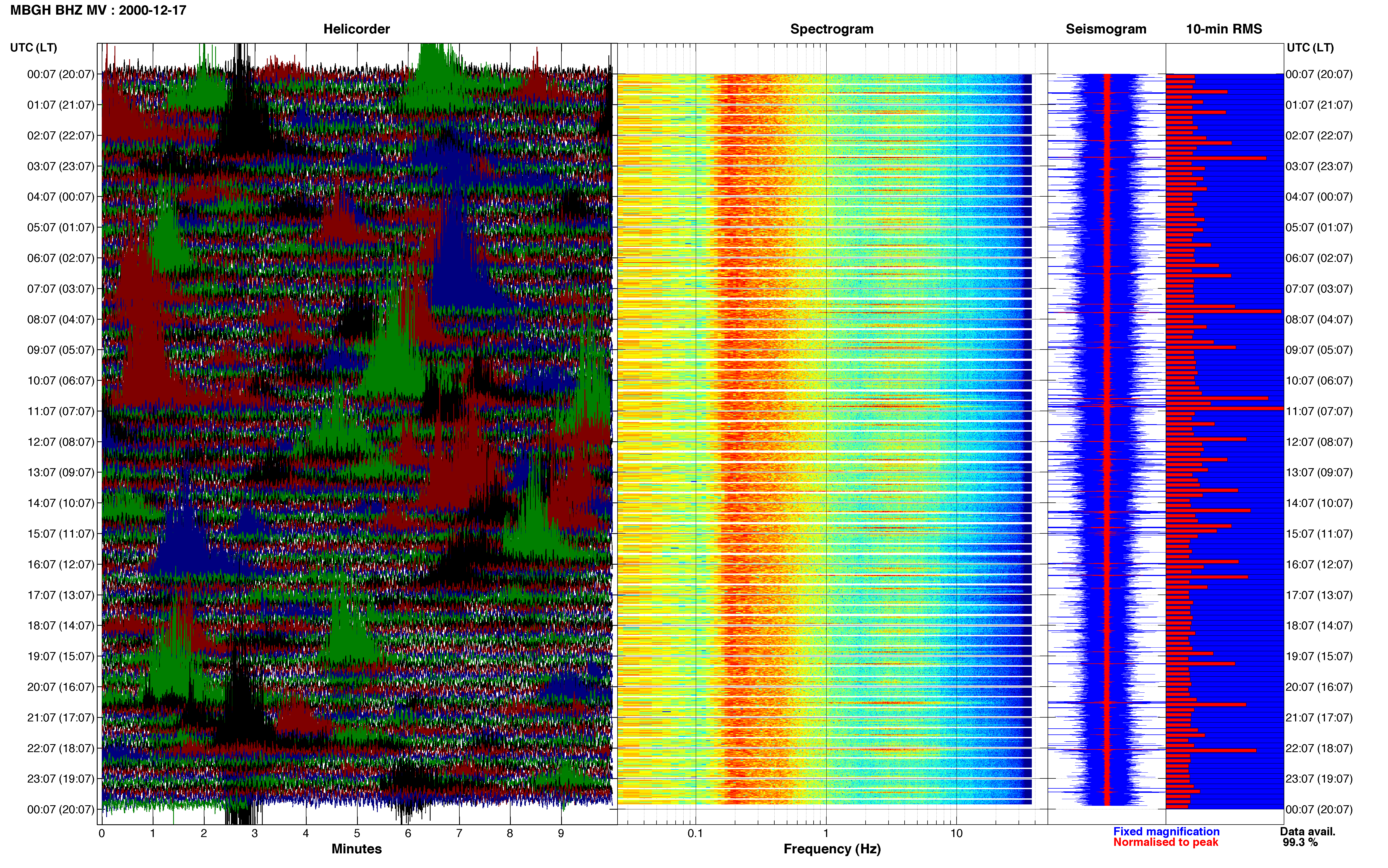Click left-axis time label 06:07 (02:07)
This screenshot has height=868, width=1388.
60,258
